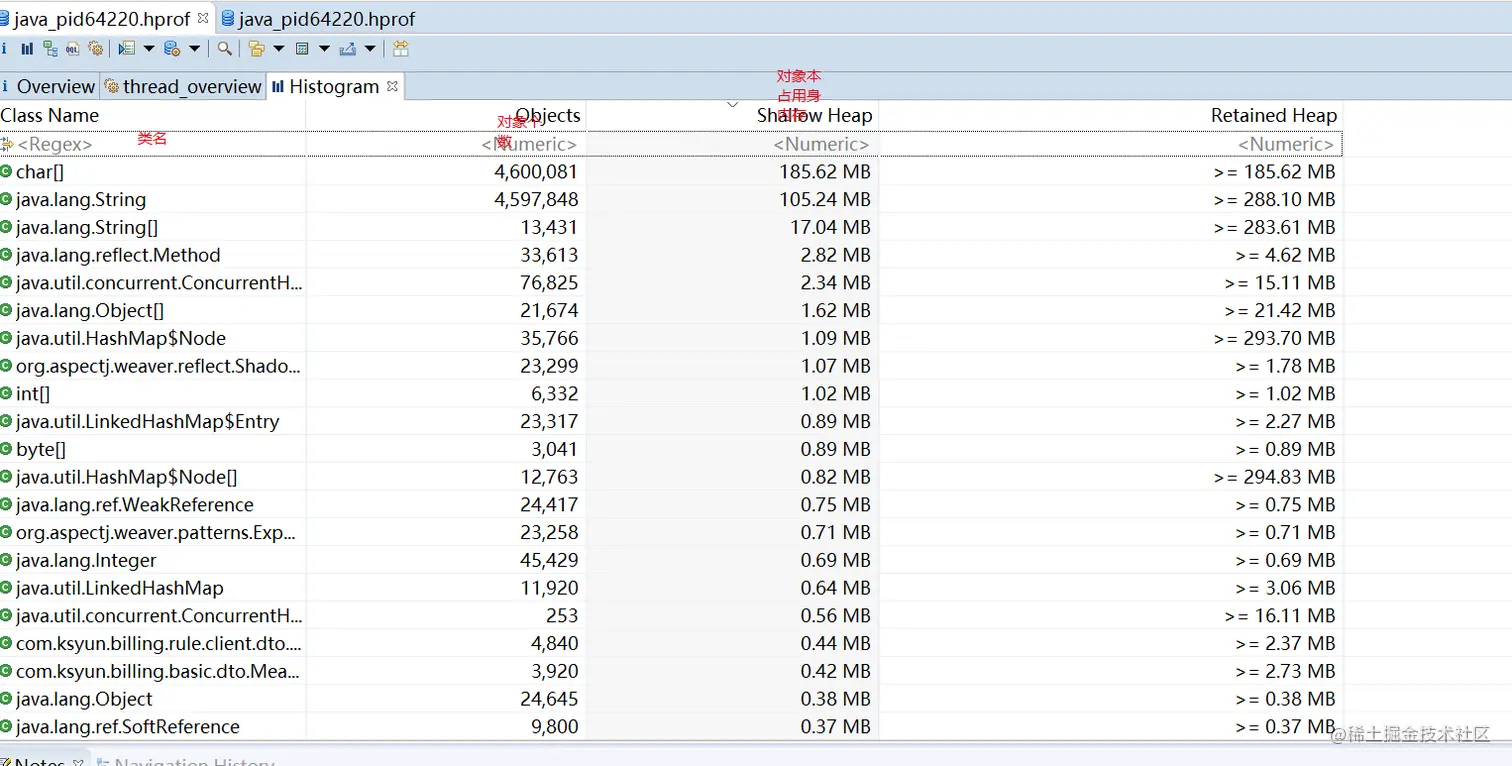Select the java.util.LinkedHashMap$Entry row
Viewport: 1512px width, 766px height.
click(x=671, y=421)
